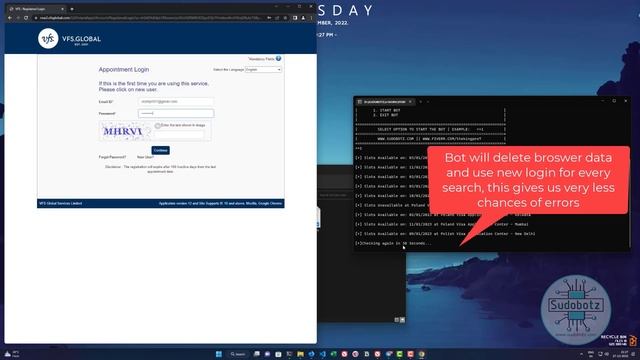640x360 pixels.
Task: Click the taskbar Search box
Action: tap(238, 354)
